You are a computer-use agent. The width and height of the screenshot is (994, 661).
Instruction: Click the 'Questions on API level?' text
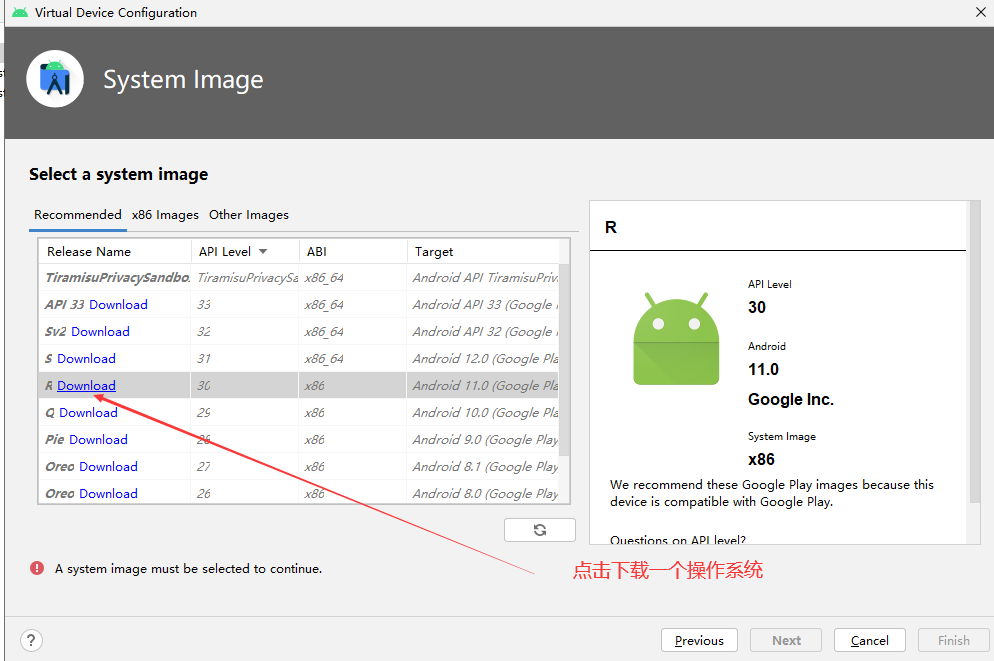tap(678, 540)
